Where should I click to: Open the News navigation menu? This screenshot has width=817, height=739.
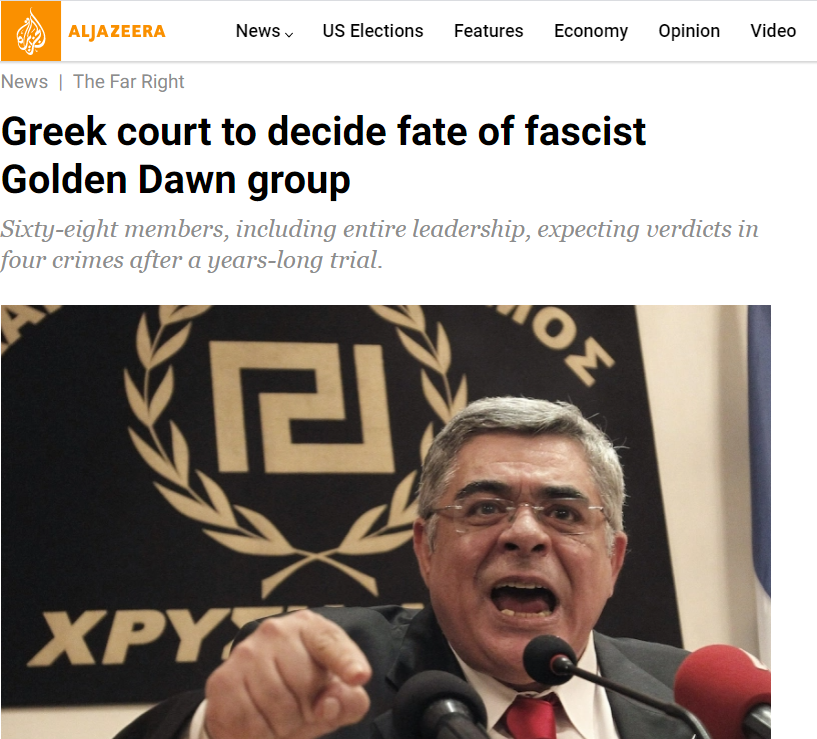(258, 31)
